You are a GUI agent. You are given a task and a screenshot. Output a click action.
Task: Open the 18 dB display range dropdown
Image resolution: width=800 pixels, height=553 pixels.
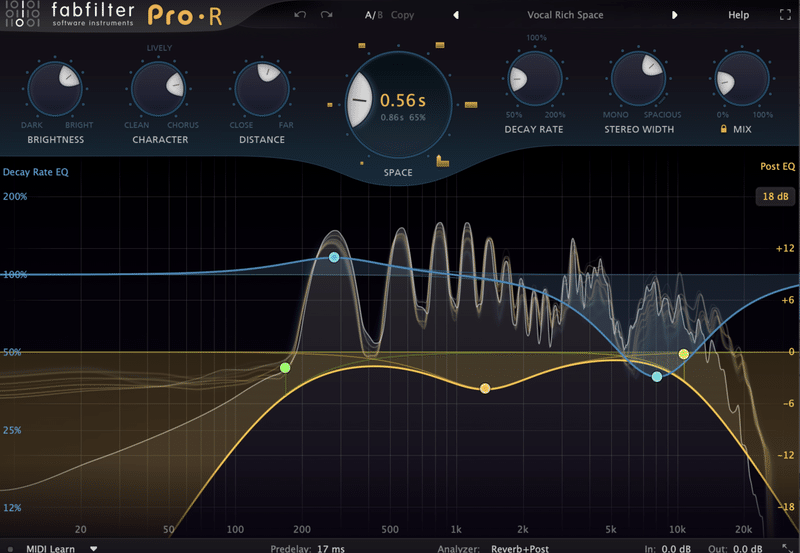(776, 196)
